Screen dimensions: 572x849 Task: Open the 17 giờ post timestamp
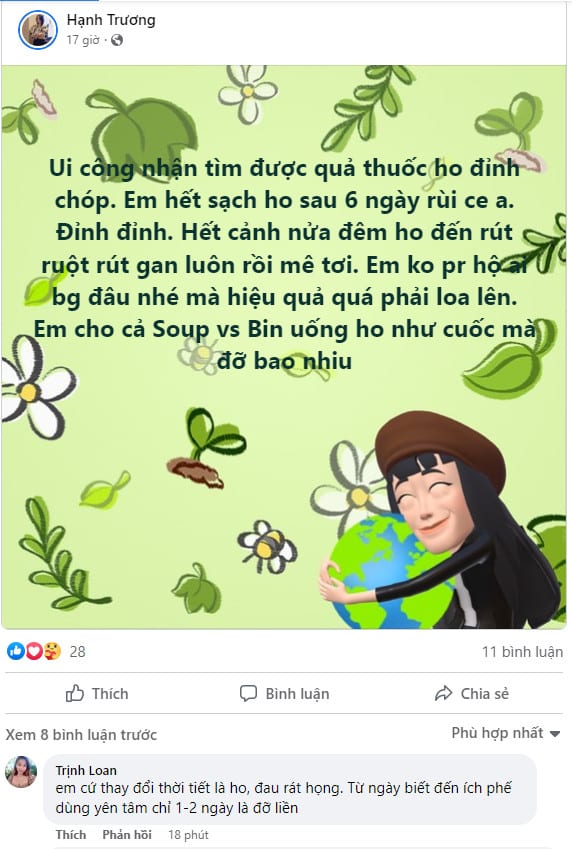[83, 40]
